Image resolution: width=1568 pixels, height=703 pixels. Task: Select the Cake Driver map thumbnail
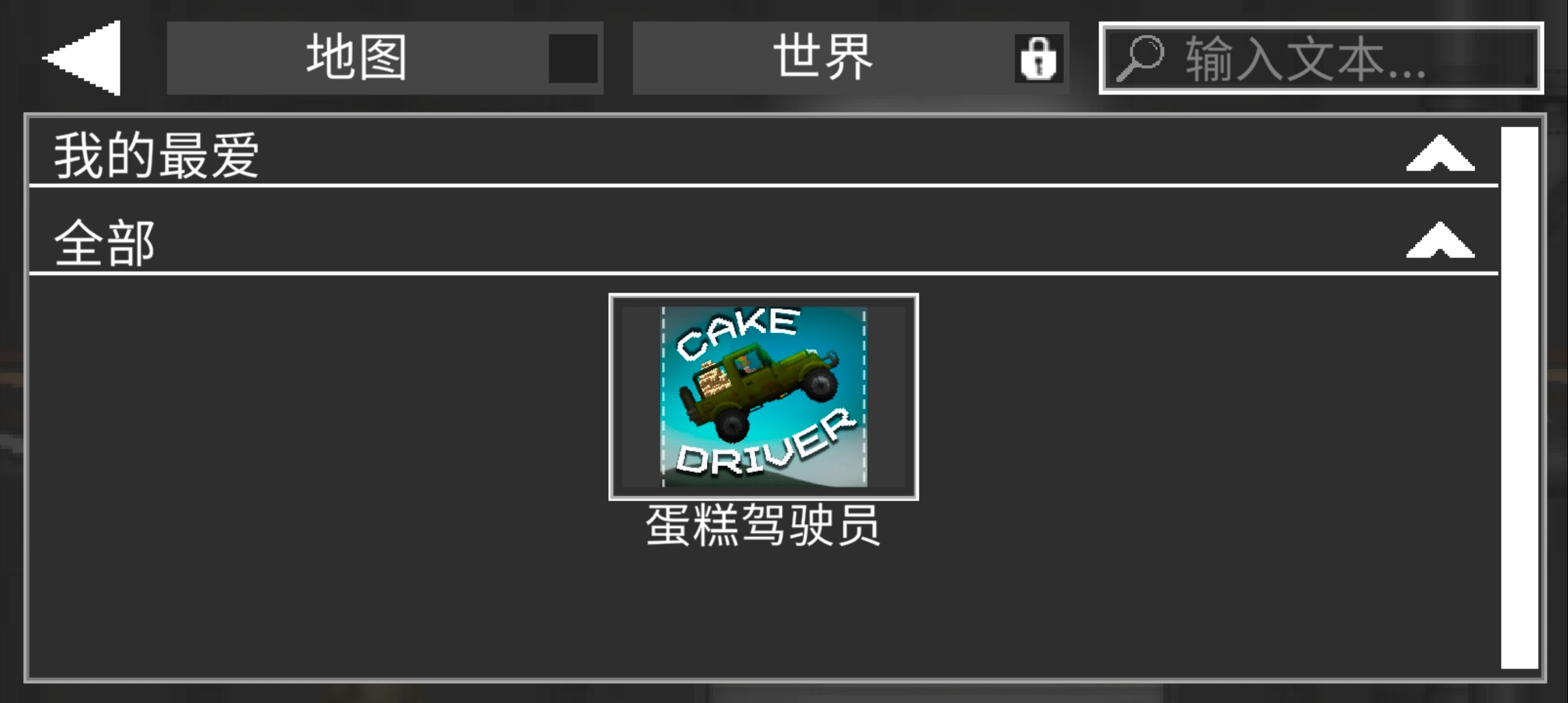[764, 396]
